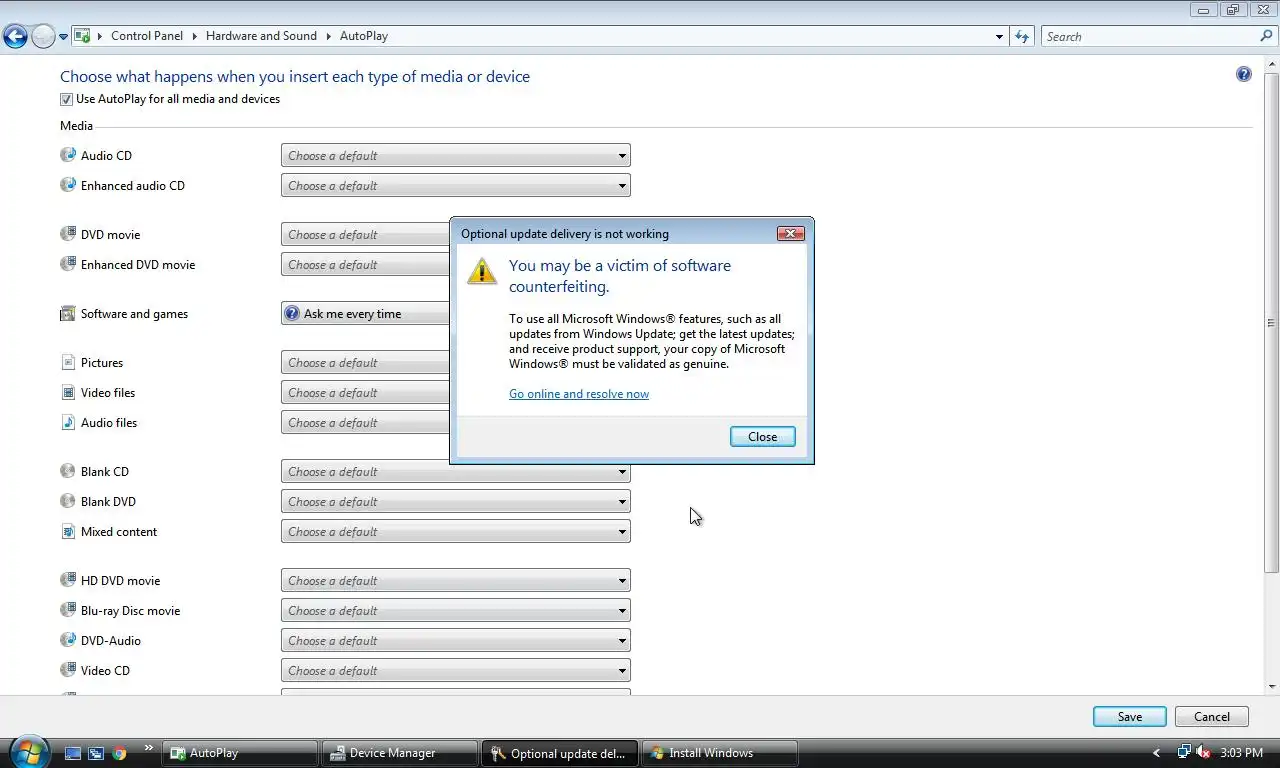This screenshot has width=1280, height=768.
Task: Launch Chrome from the Quick Launch bar
Action: [x=119, y=753]
